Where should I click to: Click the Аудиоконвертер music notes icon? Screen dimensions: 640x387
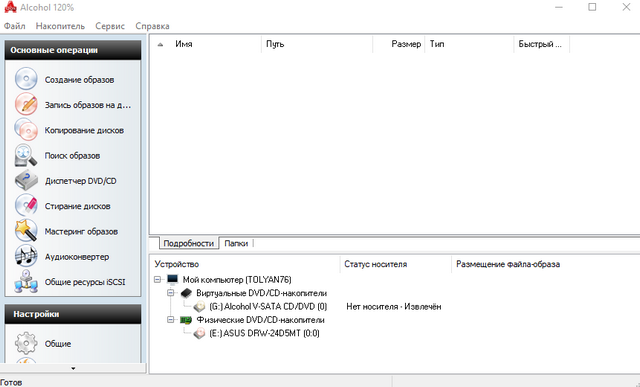26,256
